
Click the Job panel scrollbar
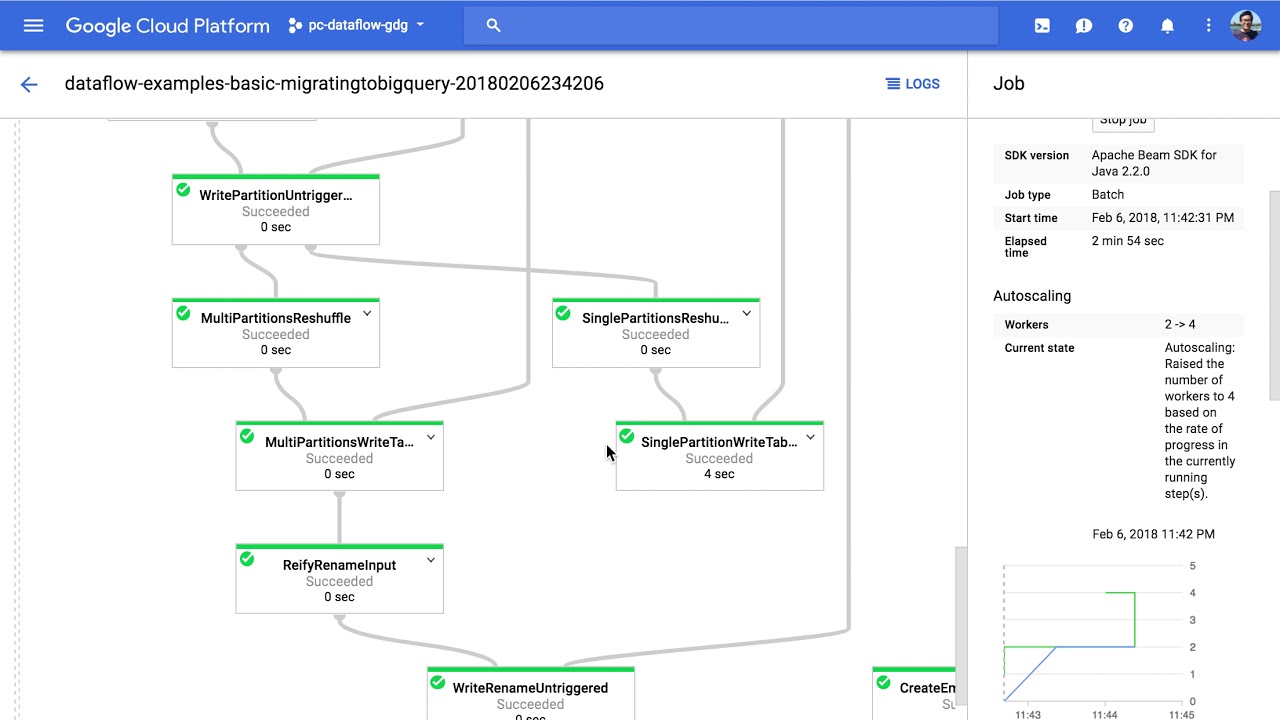click(x=1274, y=295)
